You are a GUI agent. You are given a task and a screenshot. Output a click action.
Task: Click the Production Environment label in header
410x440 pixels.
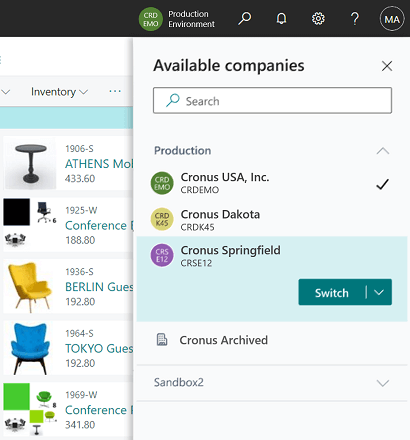(191, 19)
